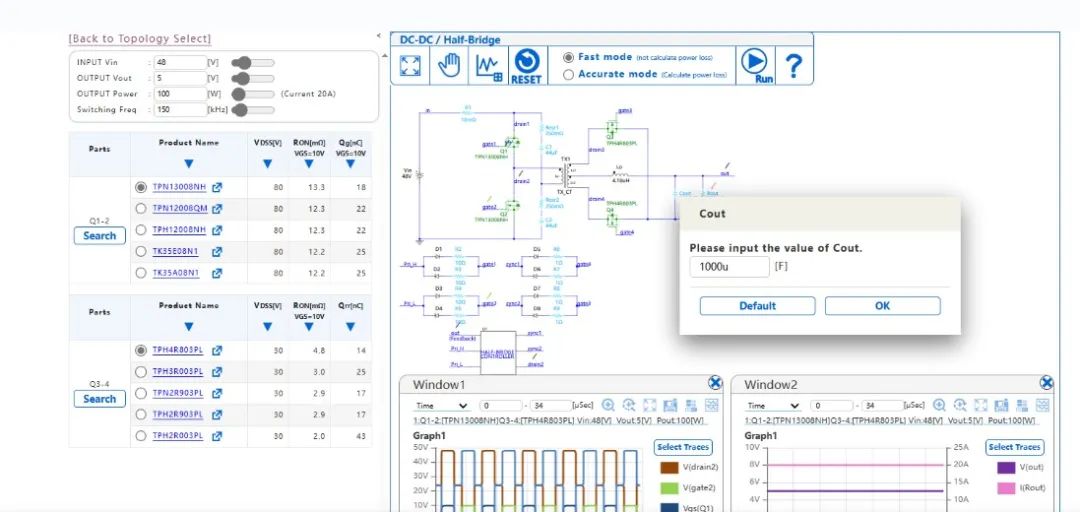Sort Q1-2 table by VDSS arrow
Screen dimensions: 1080x512
pyautogui.click(x=268, y=164)
